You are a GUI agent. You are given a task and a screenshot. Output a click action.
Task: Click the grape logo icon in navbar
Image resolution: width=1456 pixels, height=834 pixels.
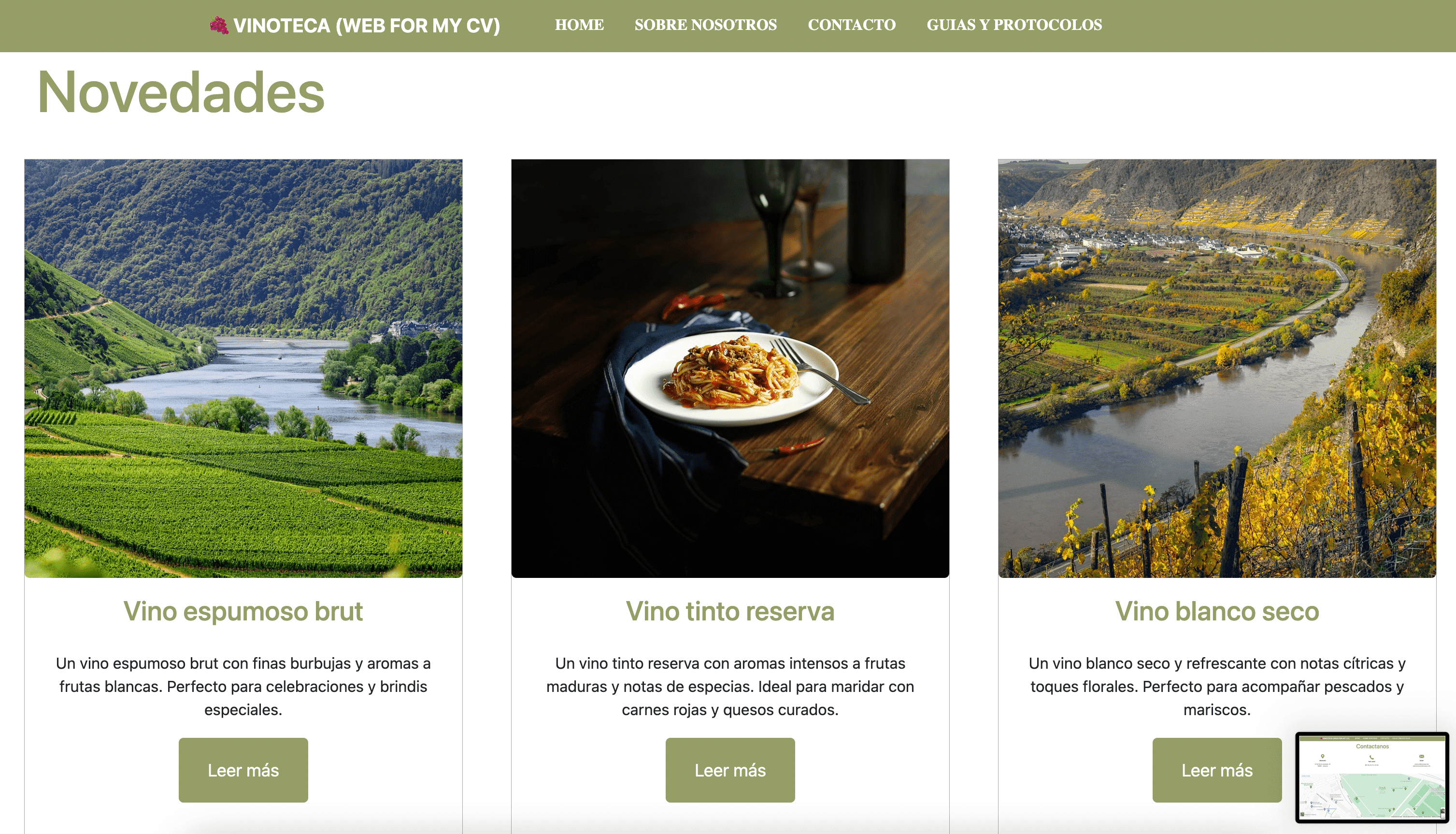coord(219,25)
